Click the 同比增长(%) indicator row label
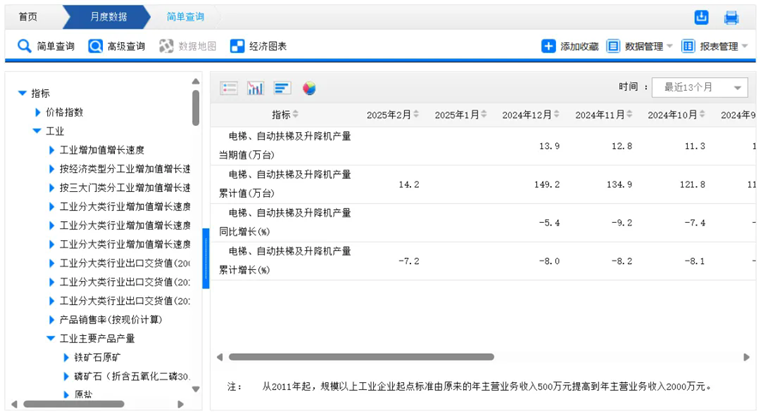The image size is (760, 413). click(285, 222)
